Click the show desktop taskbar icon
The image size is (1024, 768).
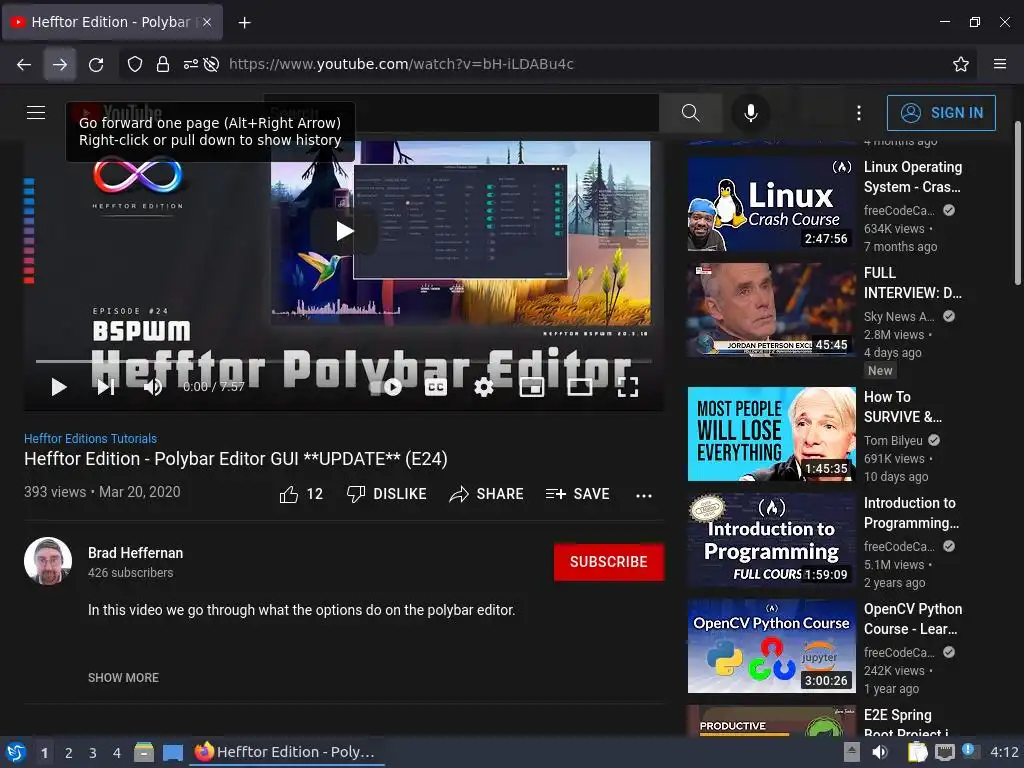(172, 752)
